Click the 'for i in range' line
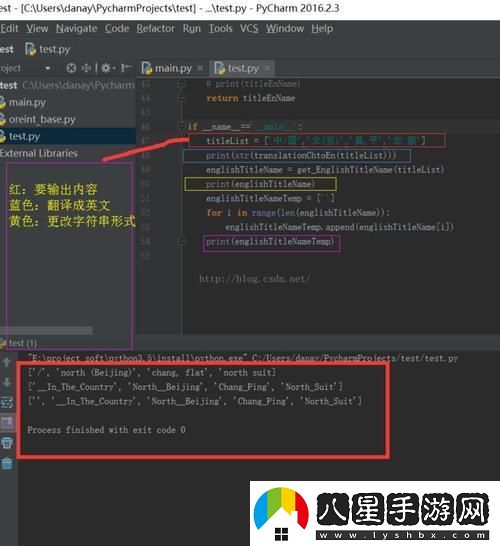500x546 pixels. (298, 213)
